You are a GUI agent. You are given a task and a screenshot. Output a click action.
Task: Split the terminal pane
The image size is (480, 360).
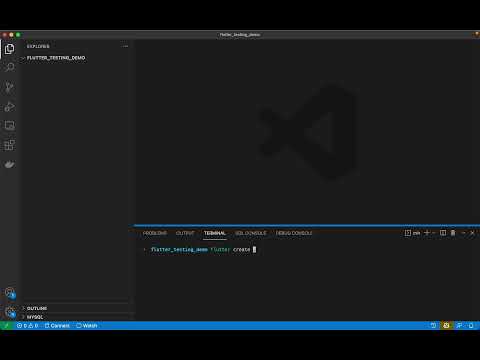pyautogui.click(x=443, y=233)
